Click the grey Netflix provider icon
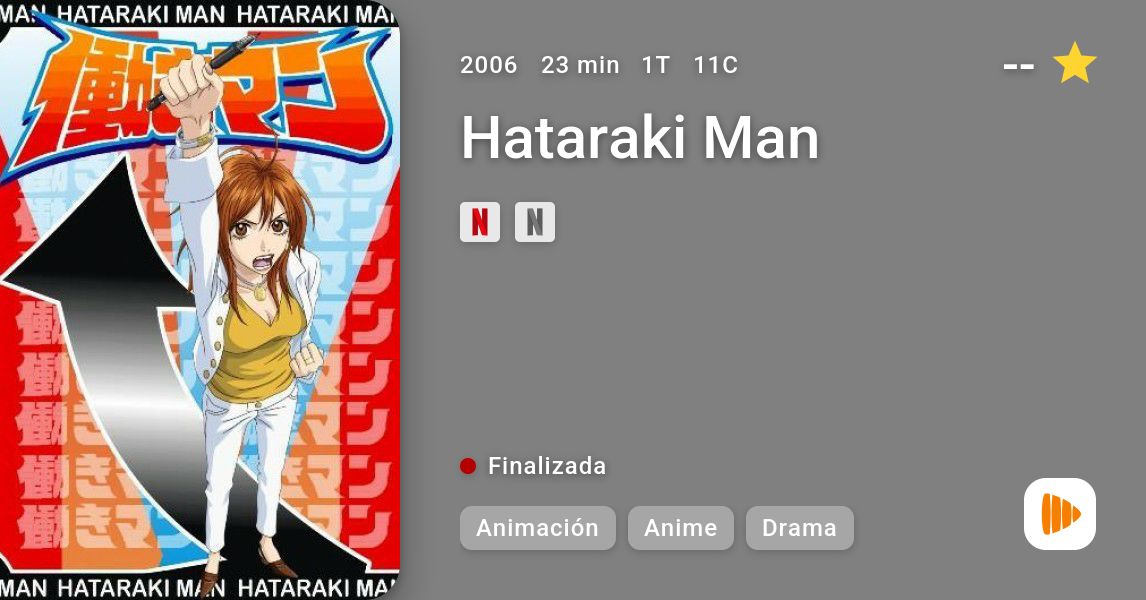Viewport: 1146px width, 600px height. [535, 222]
